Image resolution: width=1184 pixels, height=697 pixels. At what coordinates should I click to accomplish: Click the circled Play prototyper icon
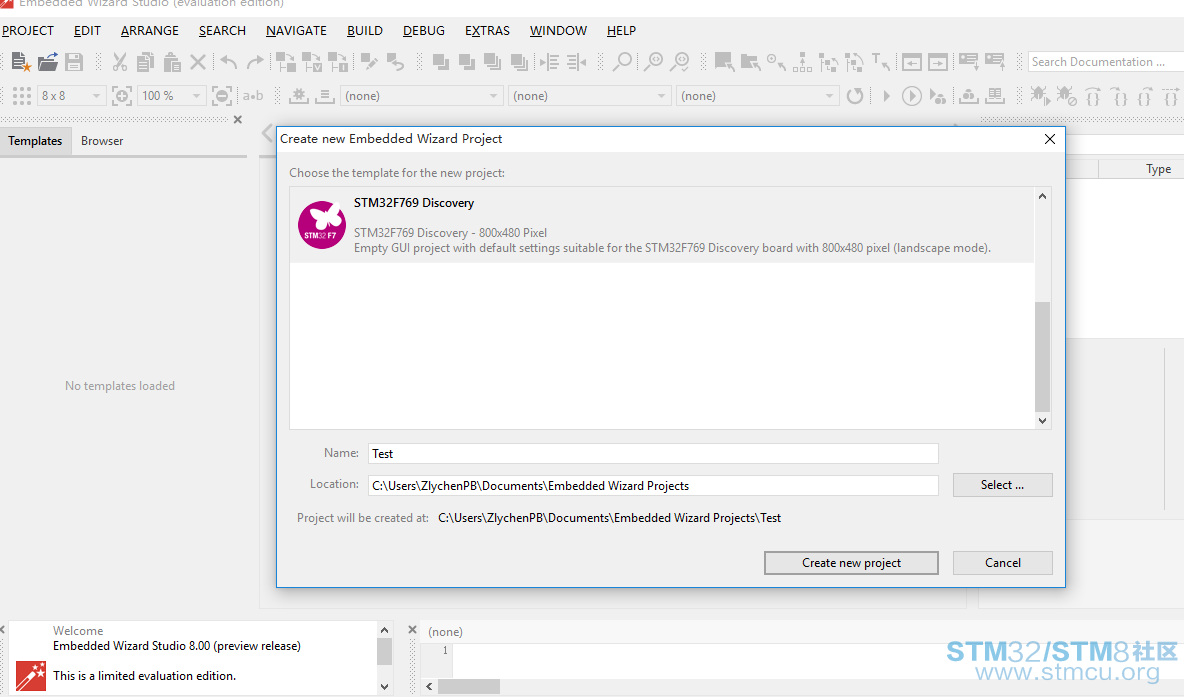click(911, 96)
